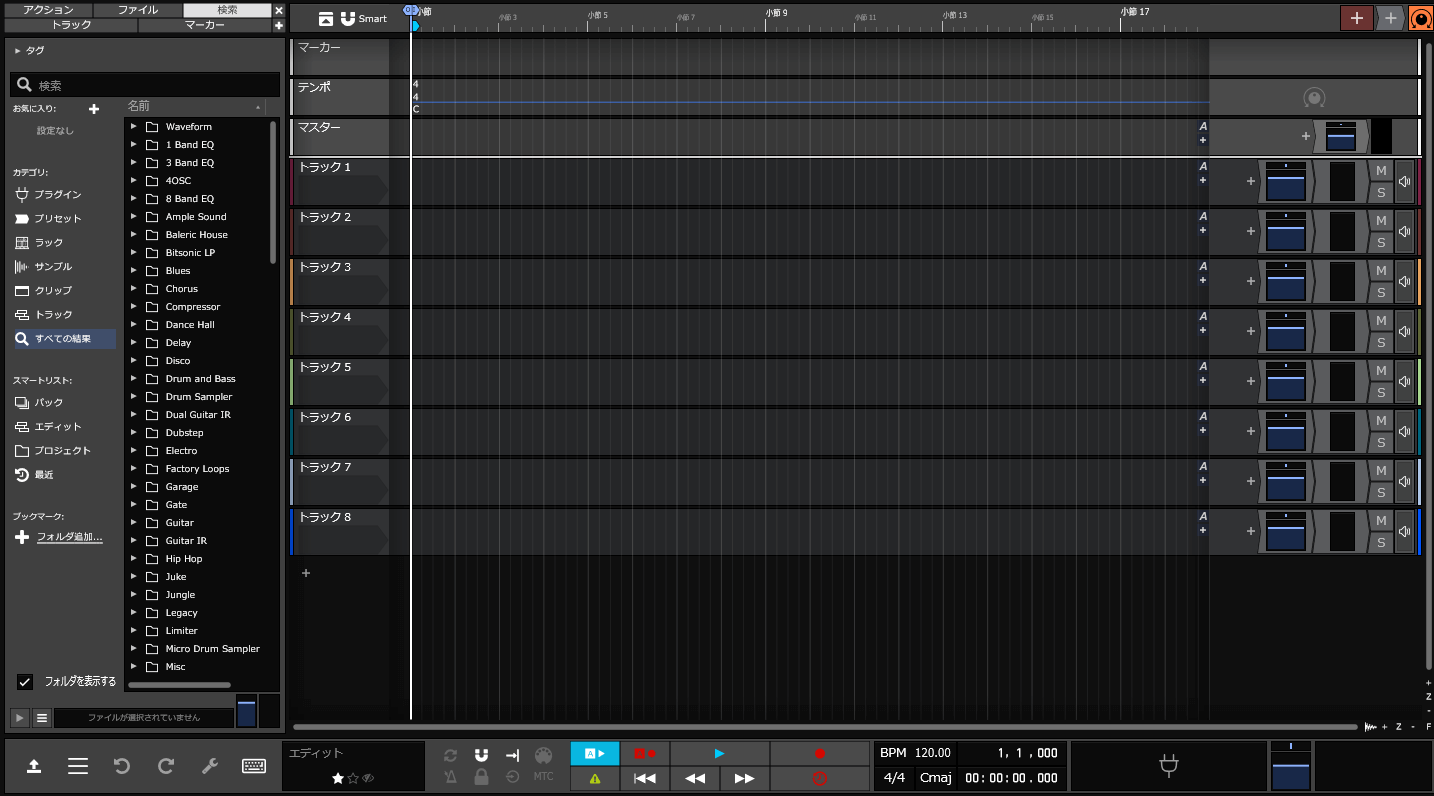Click the export upload icon
Screen dimensions: 1434x796
click(34, 766)
